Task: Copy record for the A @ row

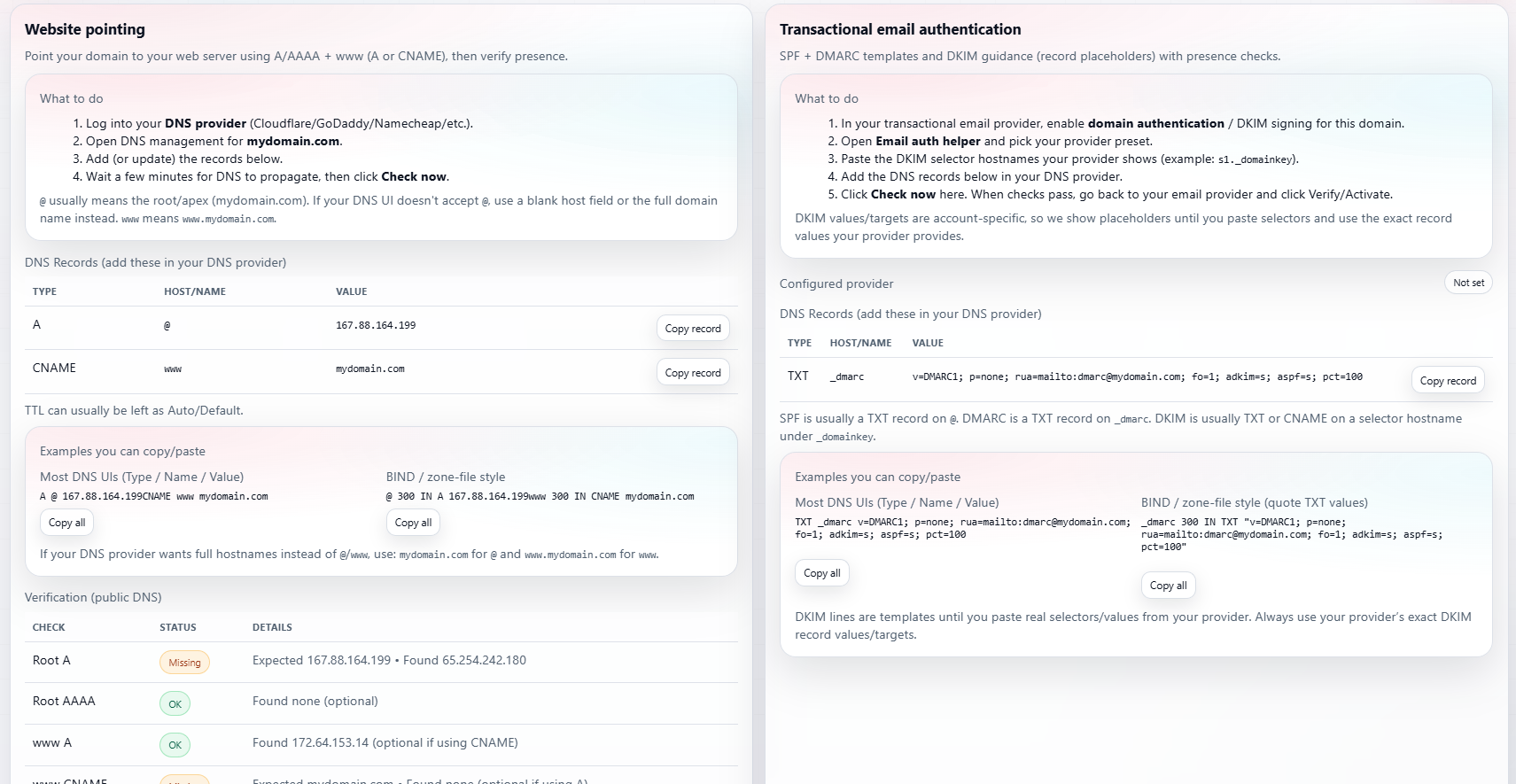Action: tap(692, 328)
